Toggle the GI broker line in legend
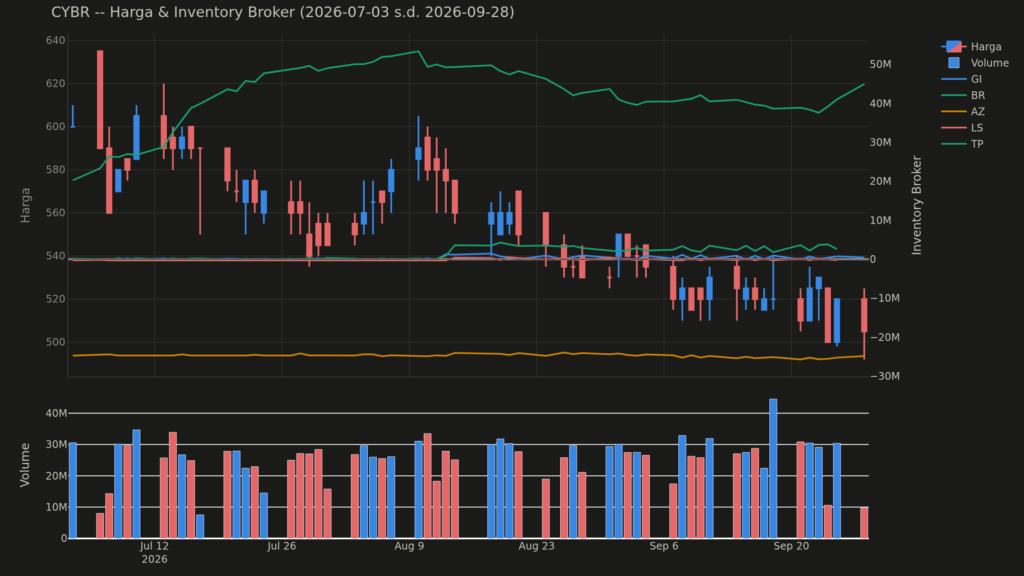The width and height of the screenshot is (1024, 576). tap(961, 79)
